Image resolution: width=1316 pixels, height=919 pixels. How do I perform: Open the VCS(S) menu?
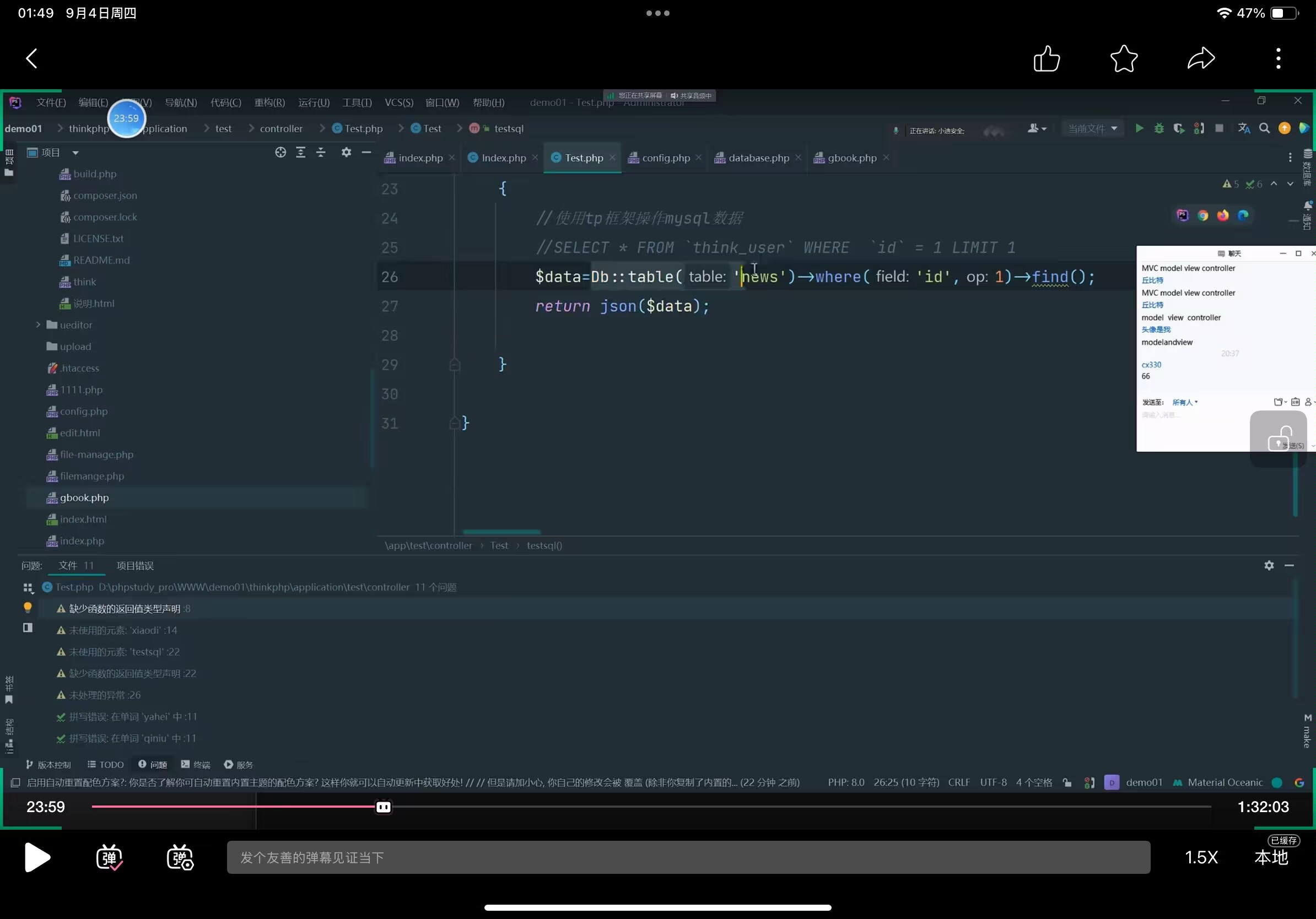[399, 102]
